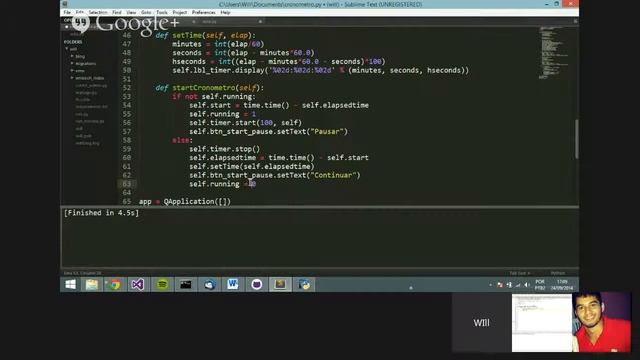Open the Help menu
This screenshot has height=360, width=640.
click(225, 13)
